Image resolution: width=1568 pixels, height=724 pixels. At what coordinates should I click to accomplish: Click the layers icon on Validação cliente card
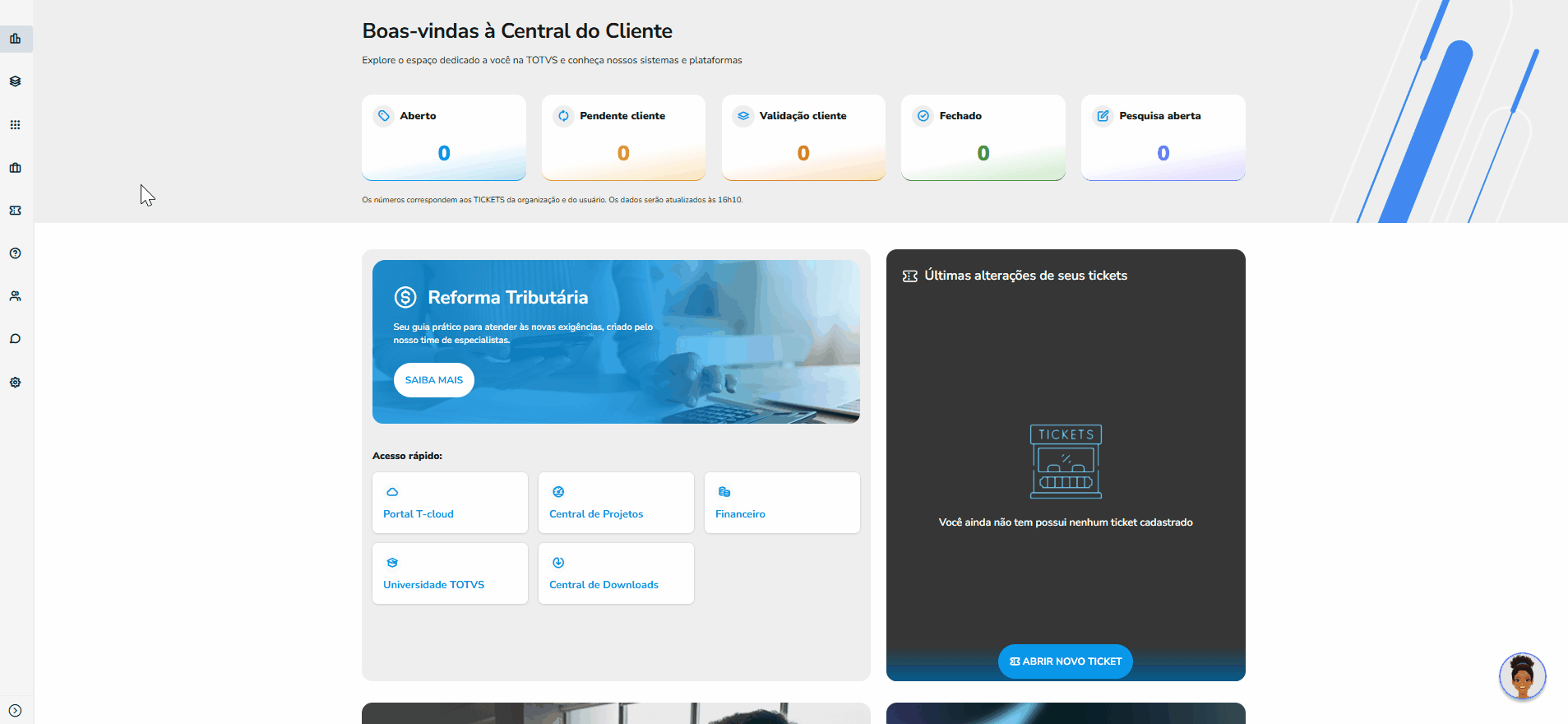(x=743, y=116)
